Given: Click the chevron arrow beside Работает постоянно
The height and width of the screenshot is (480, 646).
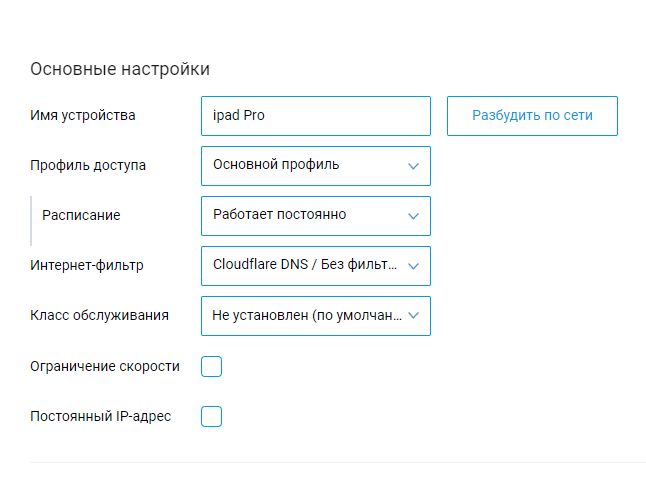Looking at the screenshot, I should click(413, 216).
